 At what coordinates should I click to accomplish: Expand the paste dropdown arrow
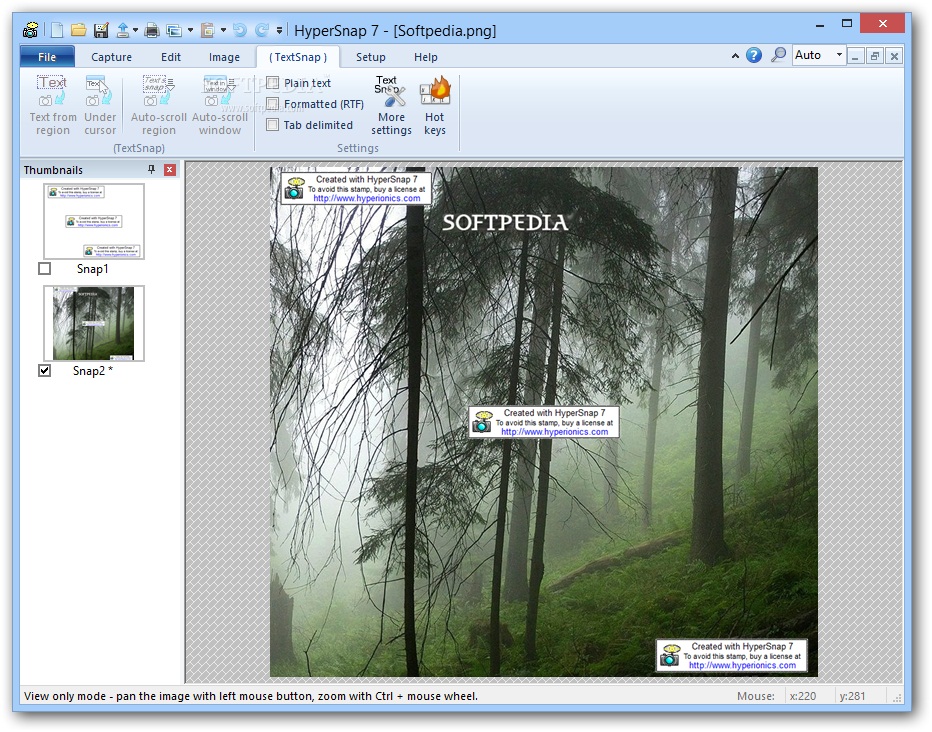coord(223,30)
